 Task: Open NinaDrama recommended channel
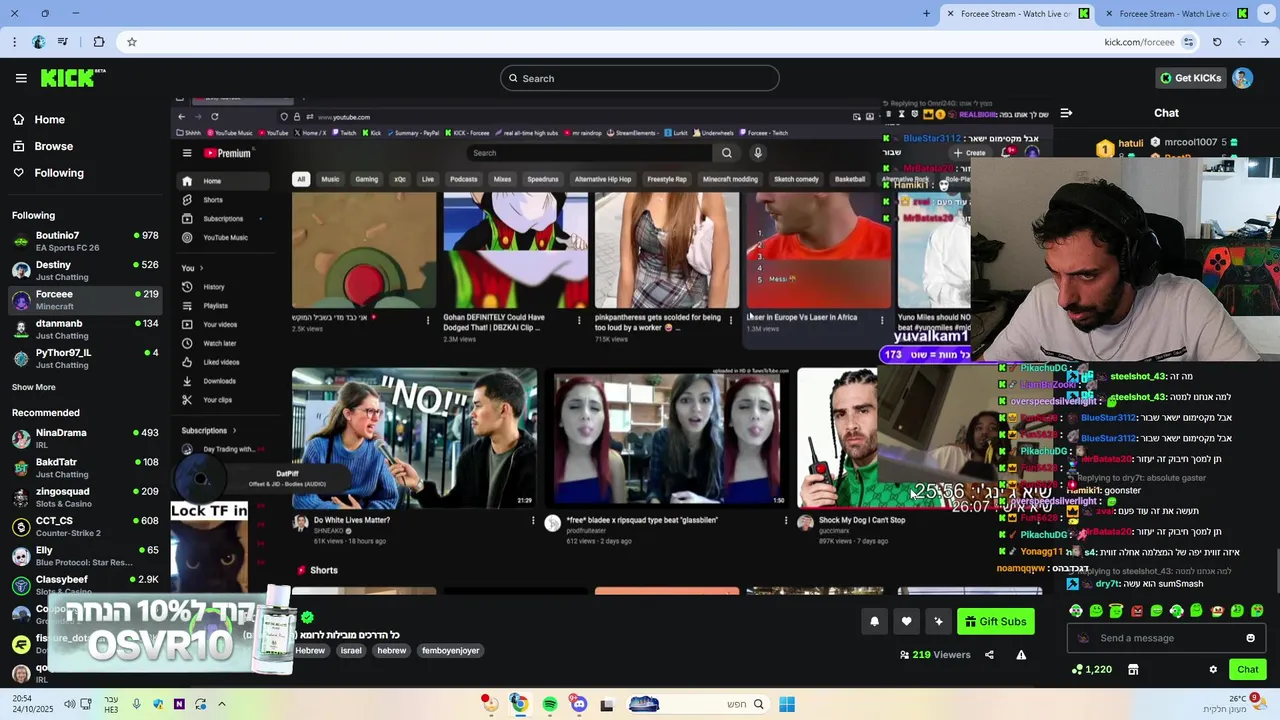click(x=85, y=438)
